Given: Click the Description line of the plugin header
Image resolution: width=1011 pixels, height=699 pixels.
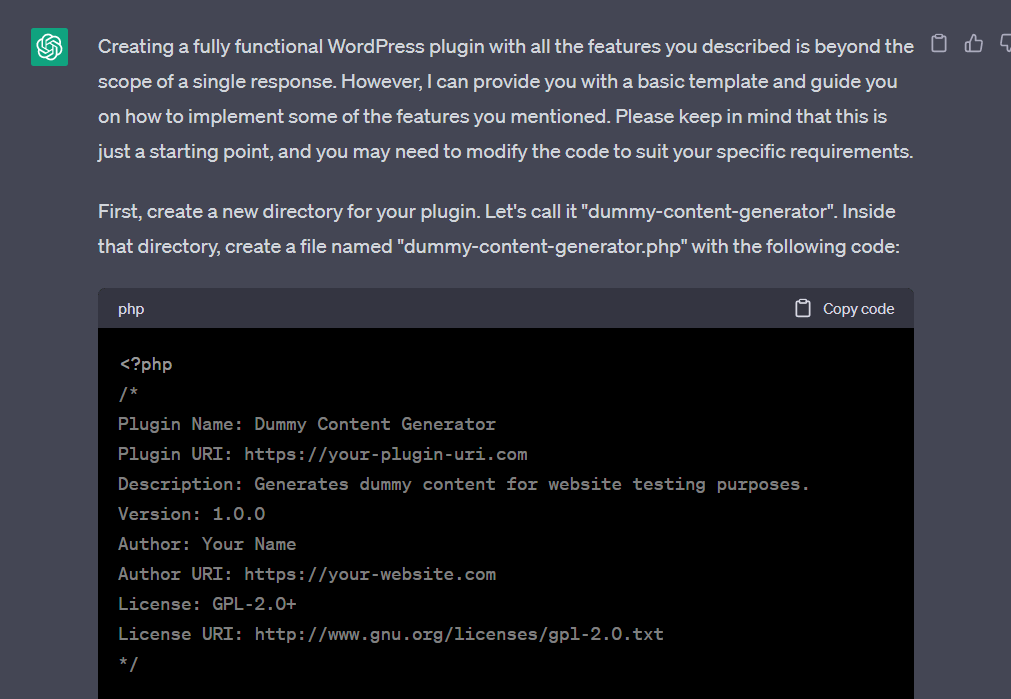Looking at the screenshot, I should click(463, 483).
